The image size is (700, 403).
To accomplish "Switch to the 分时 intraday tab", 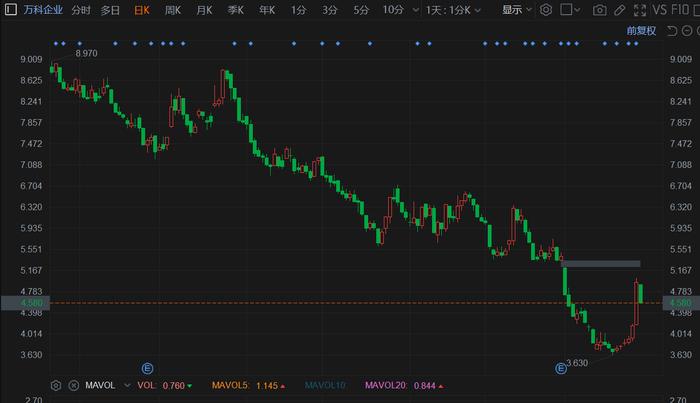I will click(x=81, y=10).
